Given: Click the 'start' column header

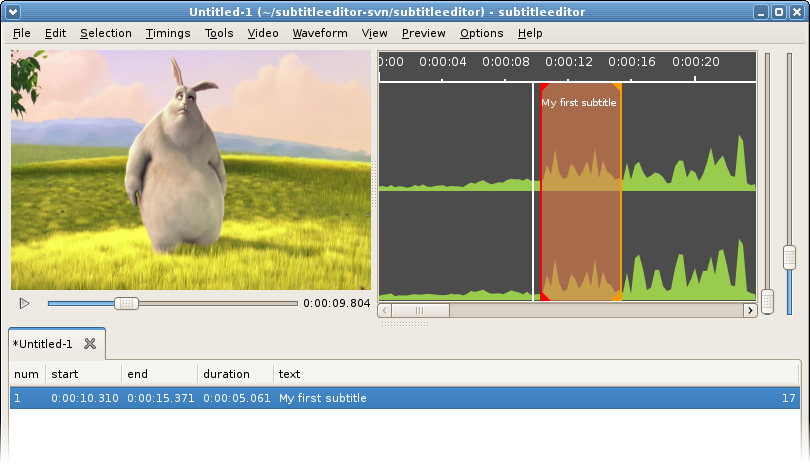Looking at the screenshot, I should pos(83,374).
